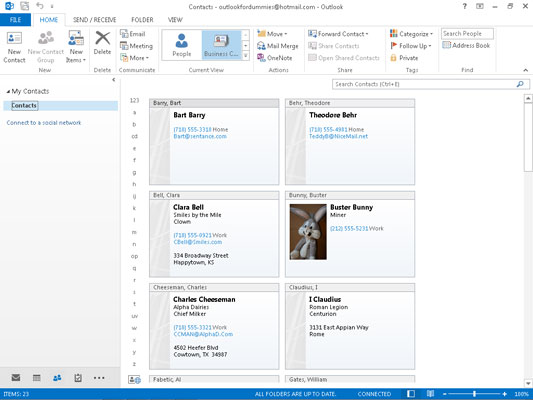533x400 pixels.
Task: Open Calendar from navigation bar
Action: (x=36, y=378)
